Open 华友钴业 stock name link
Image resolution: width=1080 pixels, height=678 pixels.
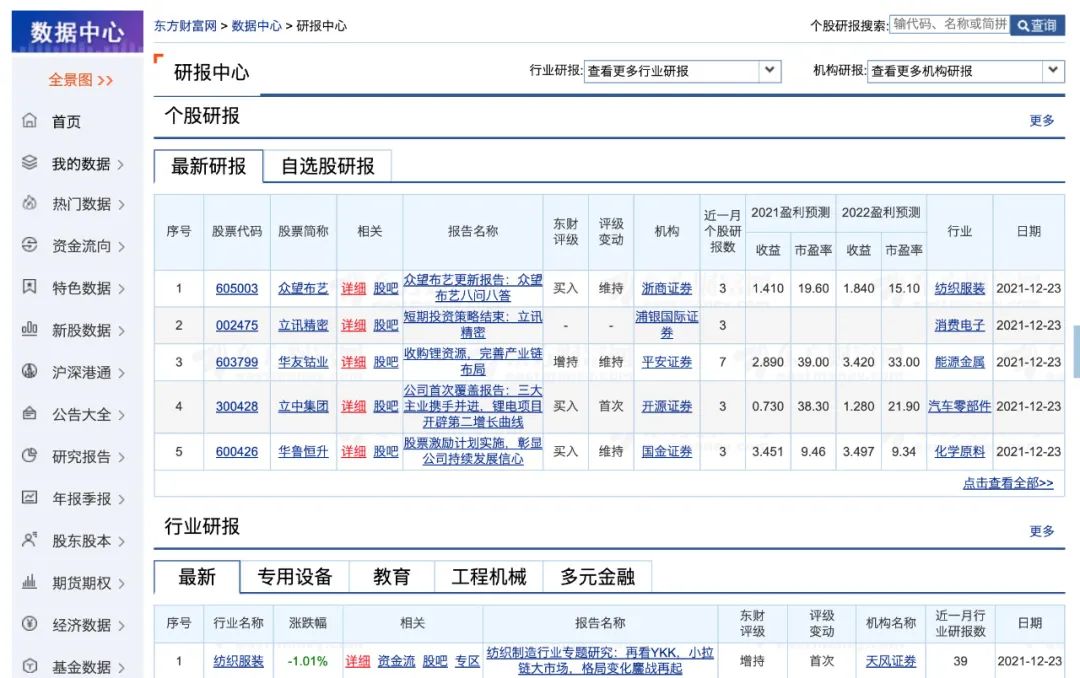click(x=303, y=362)
